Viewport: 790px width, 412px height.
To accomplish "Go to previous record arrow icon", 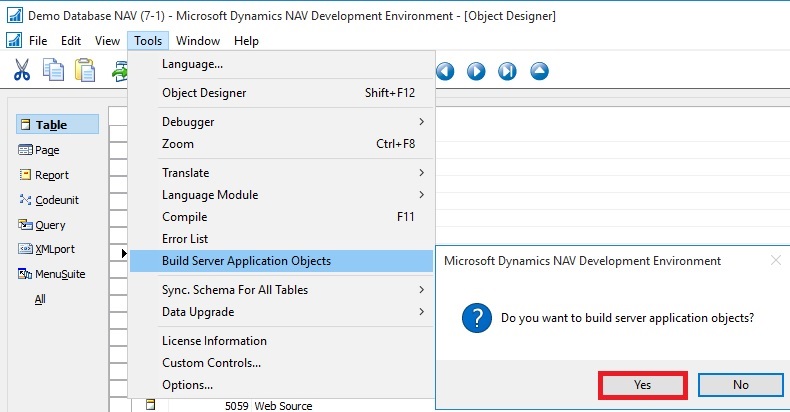I will coord(445,71).
